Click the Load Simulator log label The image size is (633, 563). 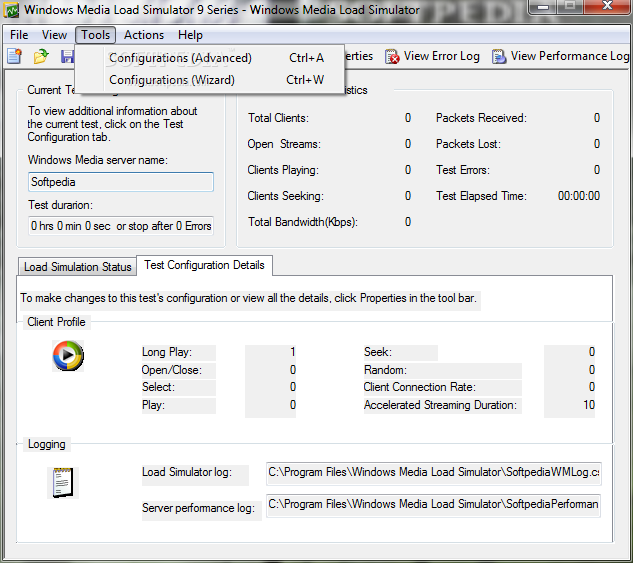point(187,472)
